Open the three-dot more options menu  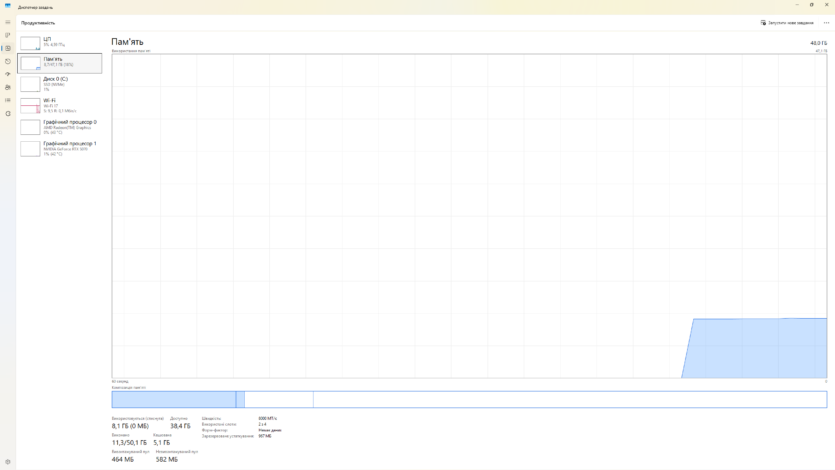point(826,22)
